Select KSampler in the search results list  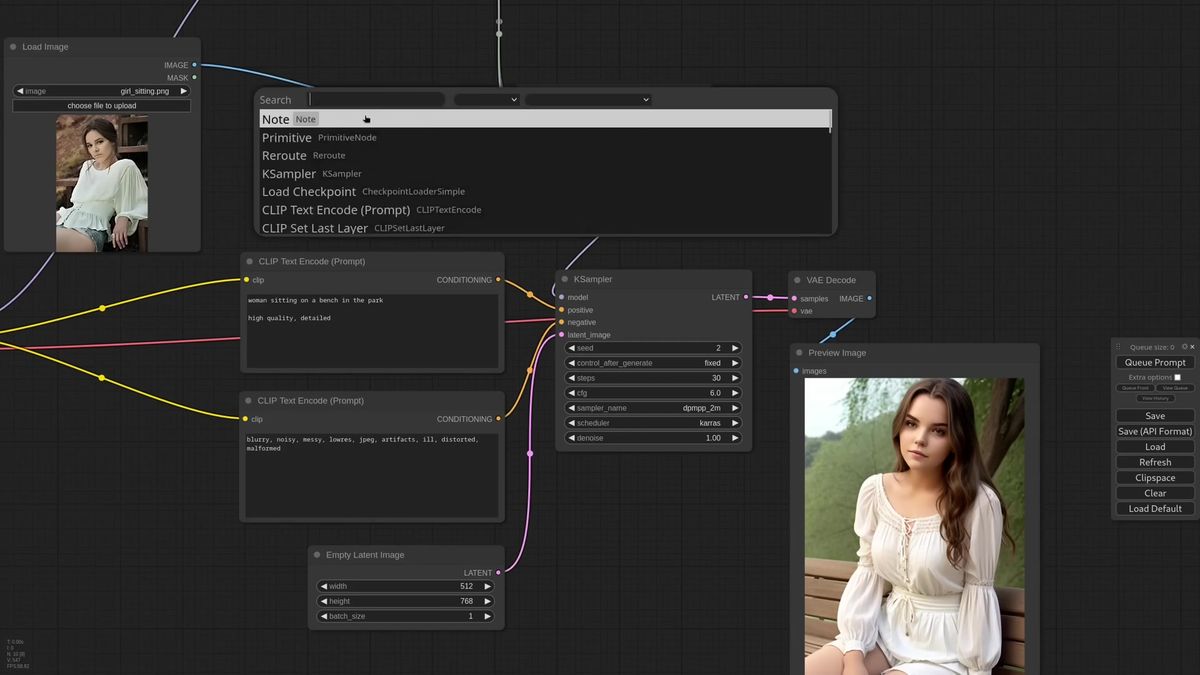pos(545,173)
